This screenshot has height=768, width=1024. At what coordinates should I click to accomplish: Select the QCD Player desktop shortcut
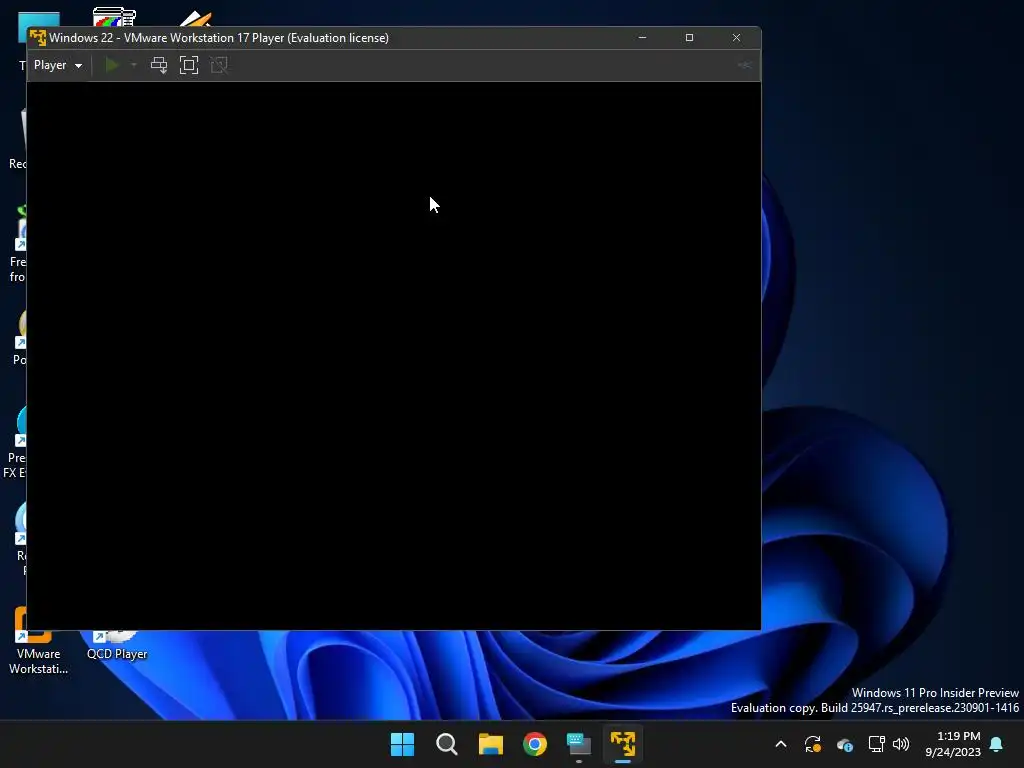click(x=117, y=645)
